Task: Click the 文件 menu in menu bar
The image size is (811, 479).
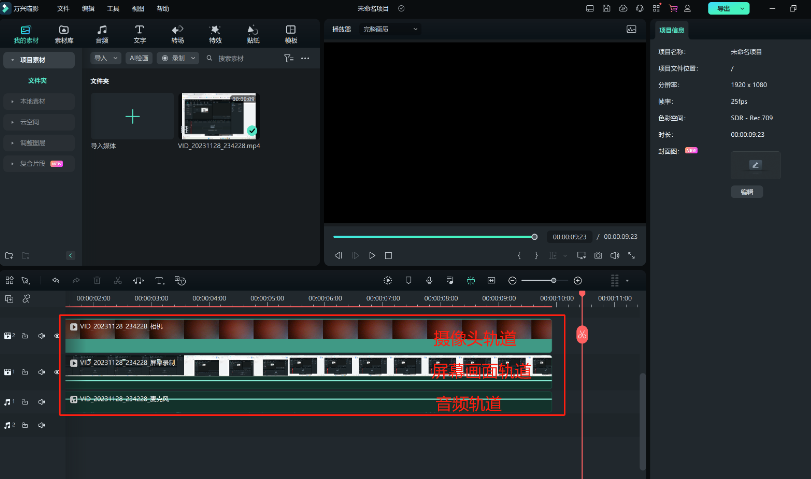Action: point(63,8)
